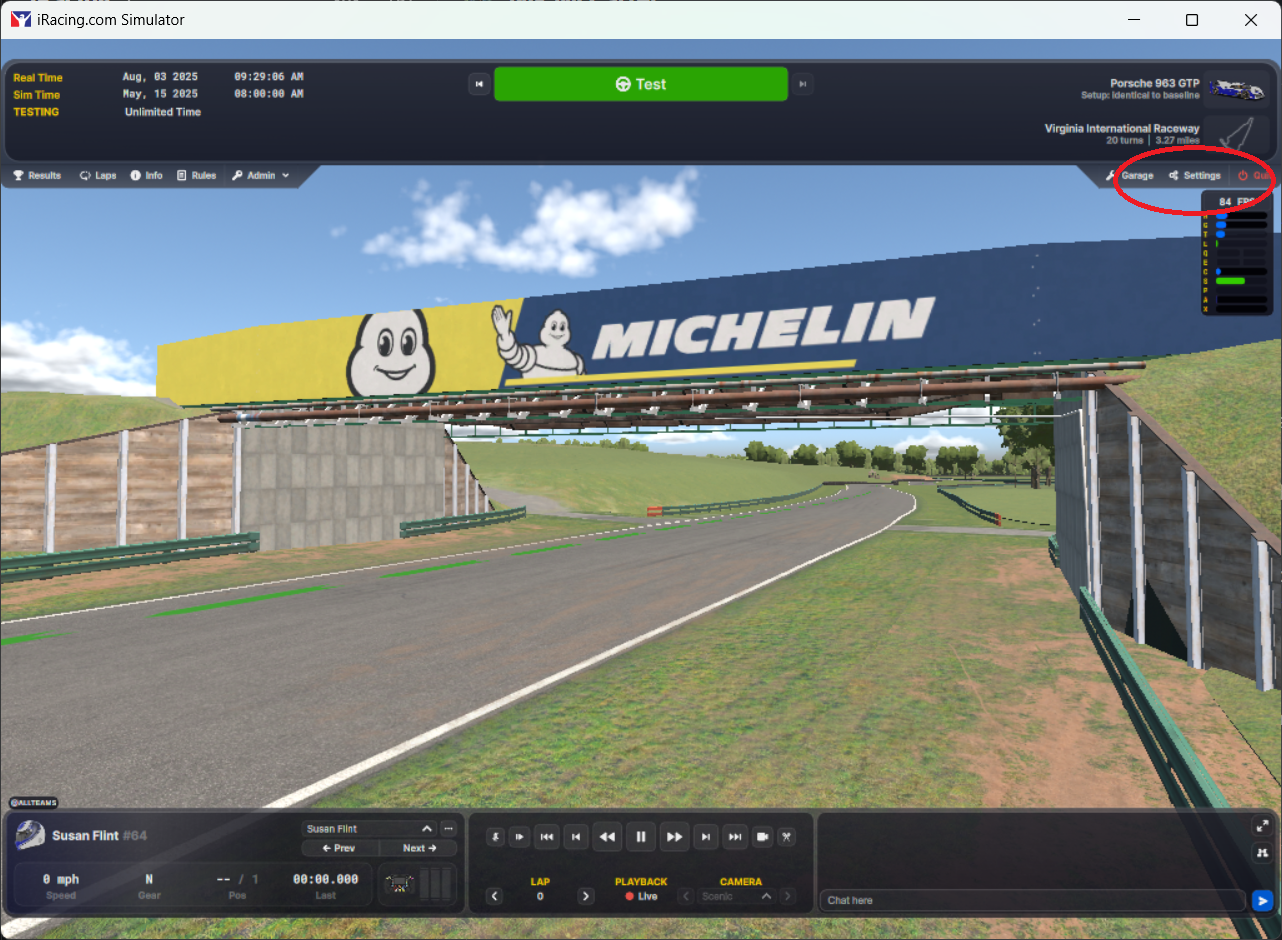Open the Settings menu

pos(1195,175)
